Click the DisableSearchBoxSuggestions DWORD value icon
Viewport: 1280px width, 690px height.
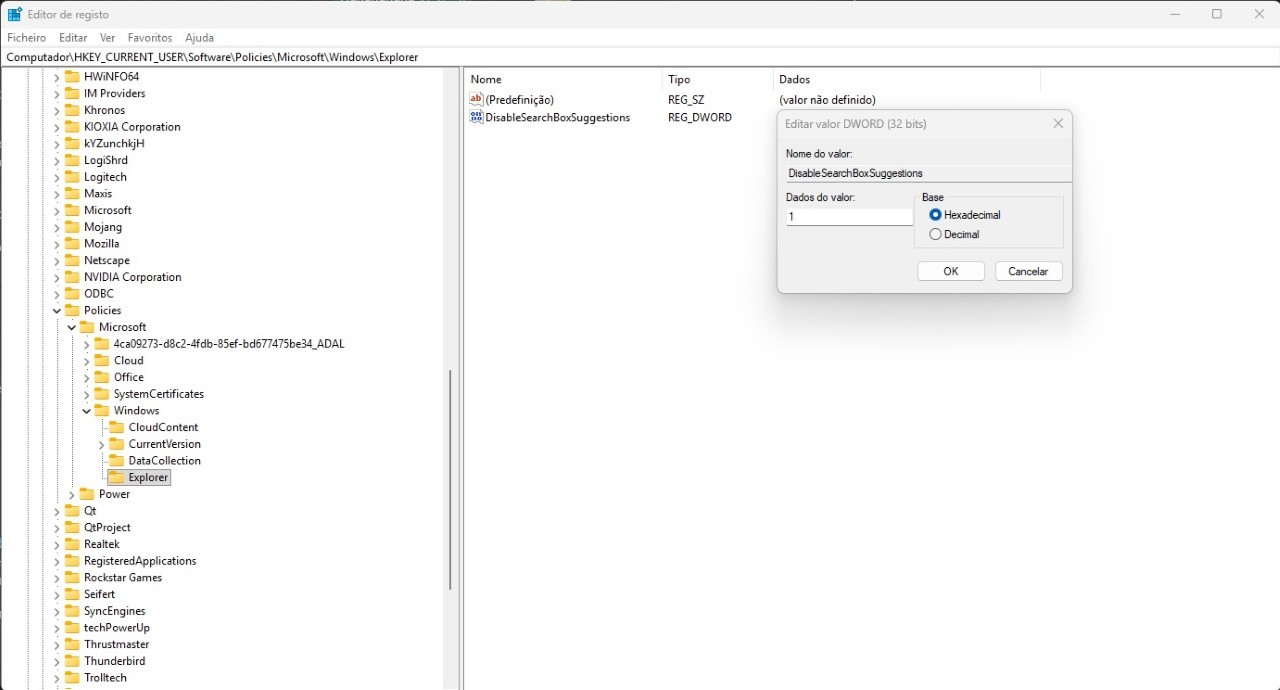[476, 117]
